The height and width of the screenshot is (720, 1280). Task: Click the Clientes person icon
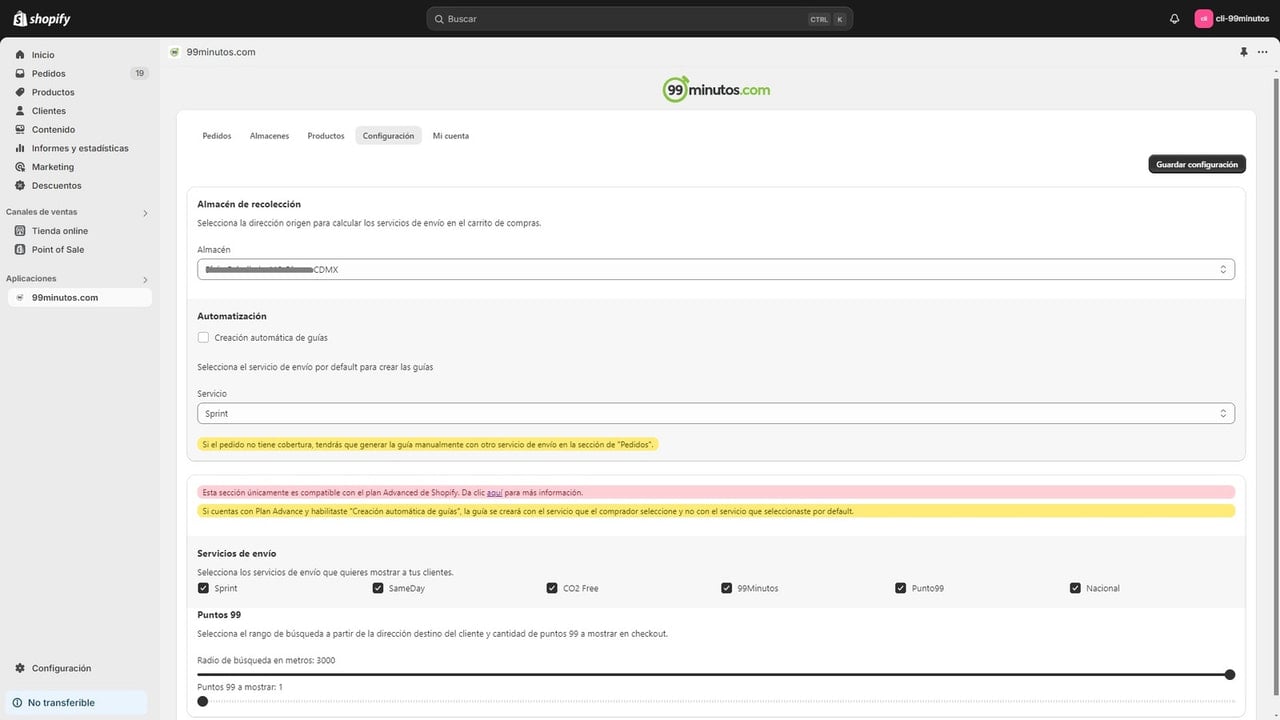tap(20, 111)
